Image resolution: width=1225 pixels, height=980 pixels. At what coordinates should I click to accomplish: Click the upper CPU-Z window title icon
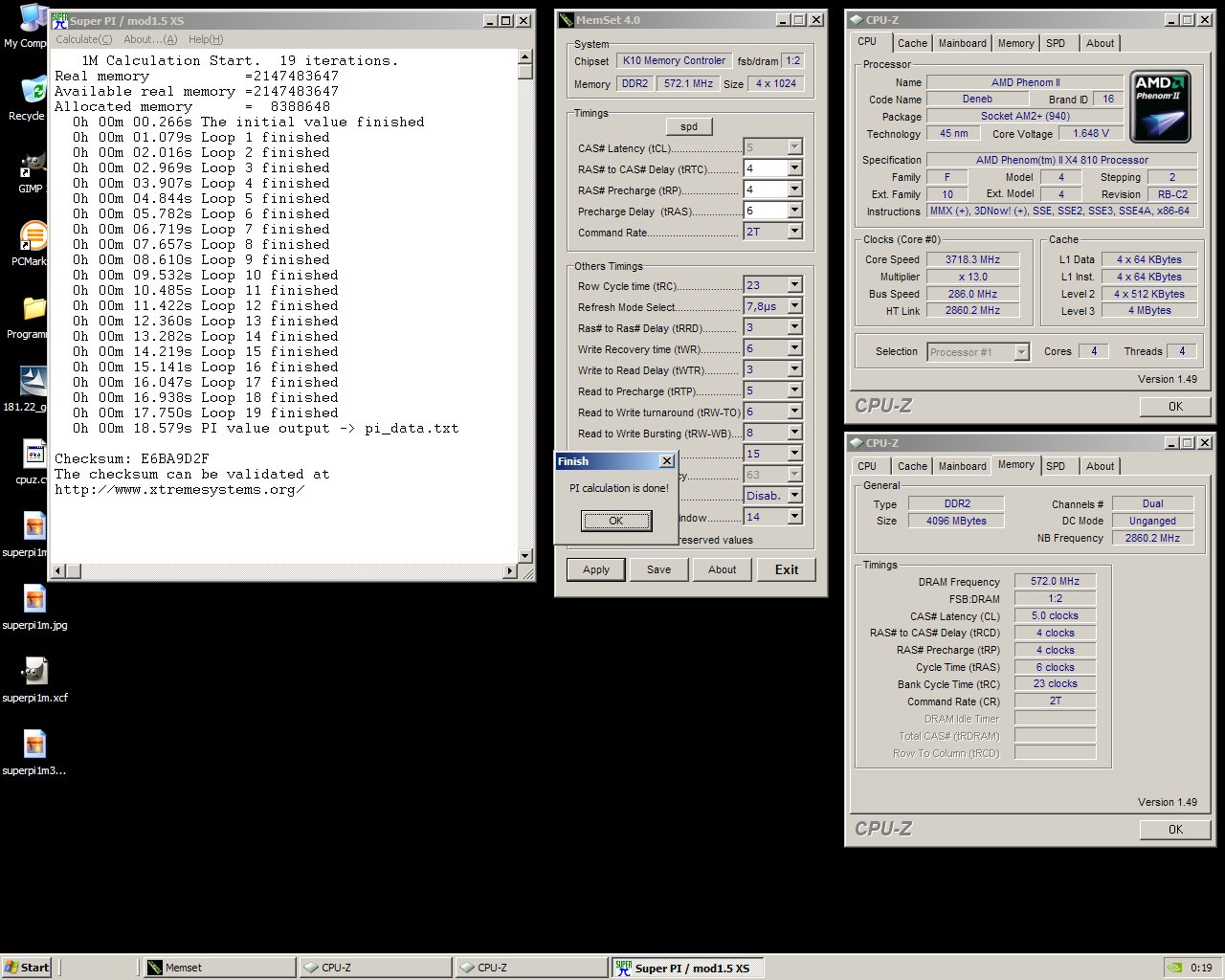tap(856, 19)
